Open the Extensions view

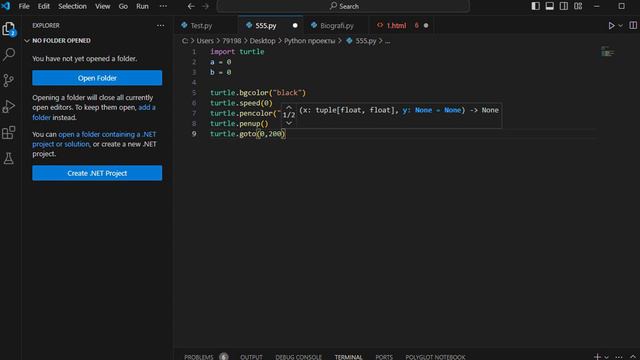point(9,133)
